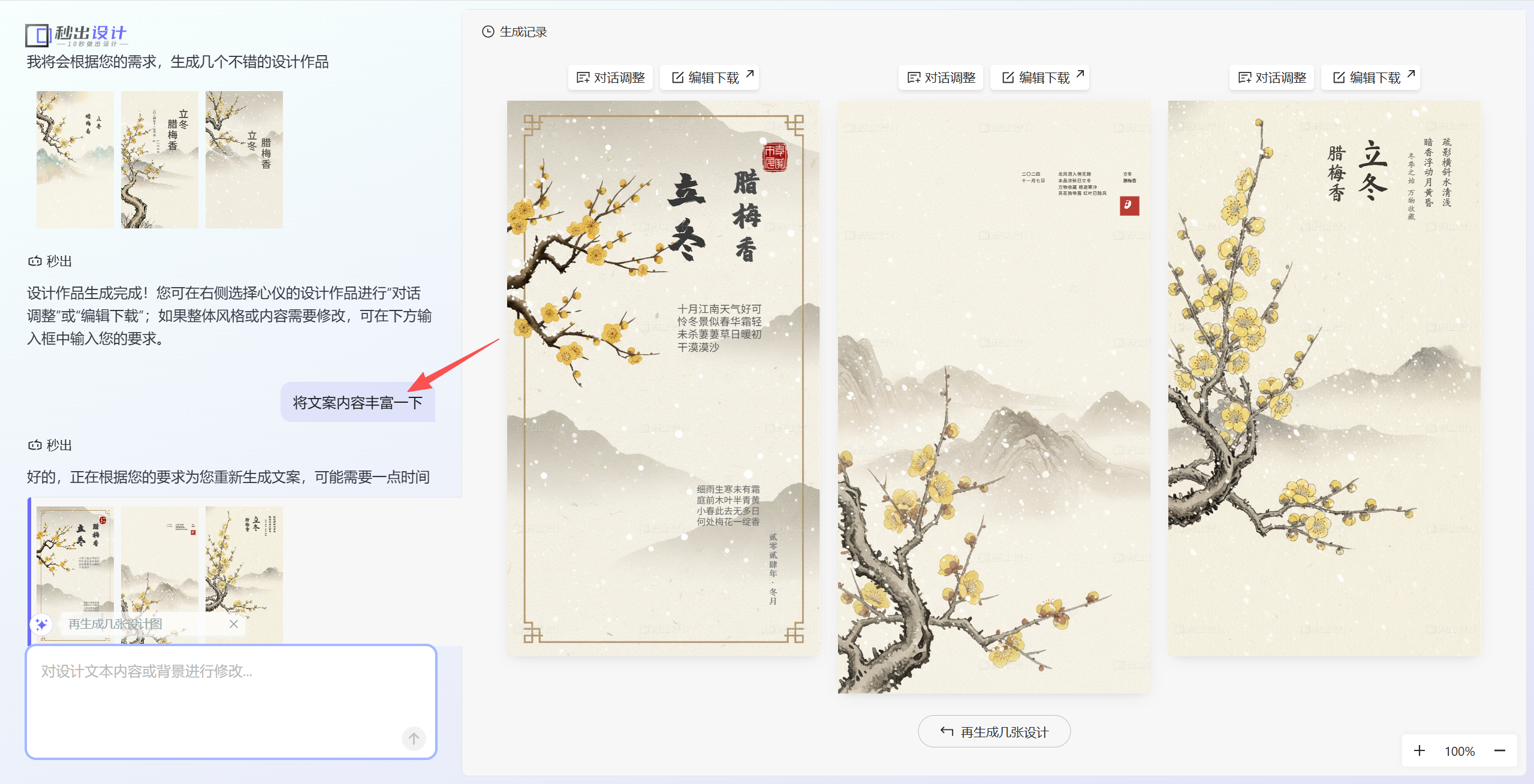Open the 生成记录 clock icon

[488, 32]
